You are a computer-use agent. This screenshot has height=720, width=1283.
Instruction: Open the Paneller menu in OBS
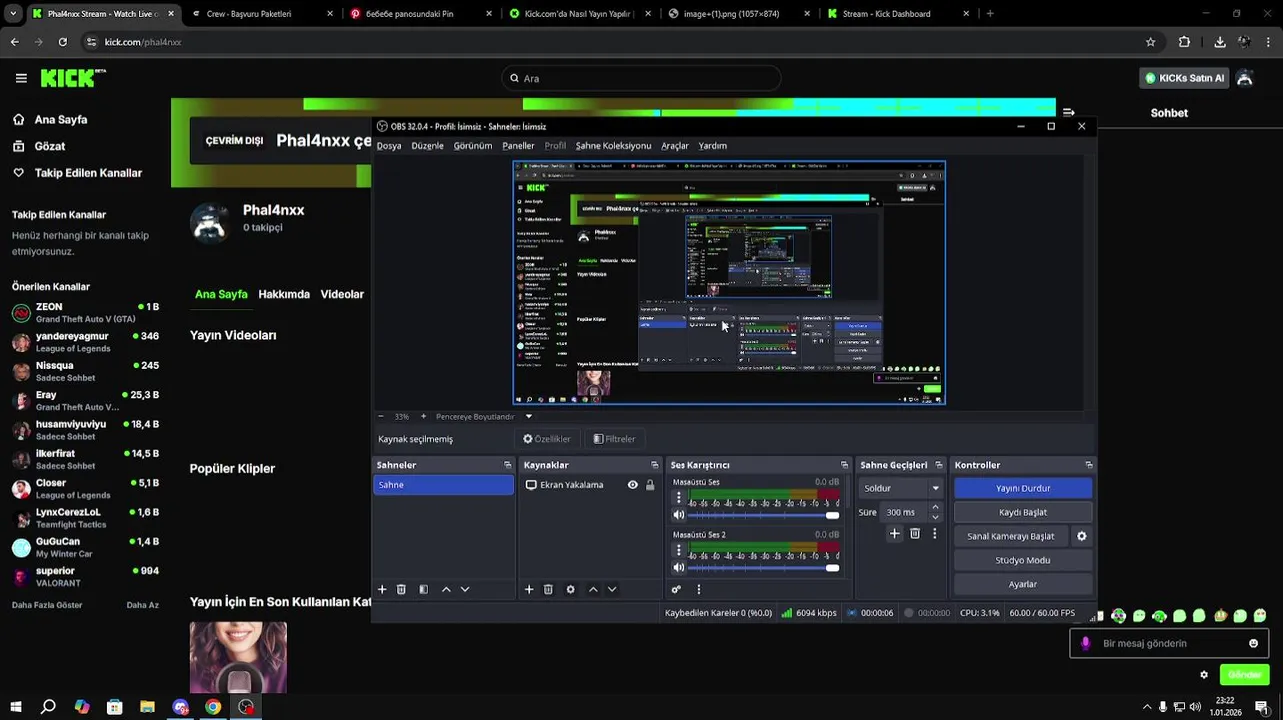coord(518,146)
